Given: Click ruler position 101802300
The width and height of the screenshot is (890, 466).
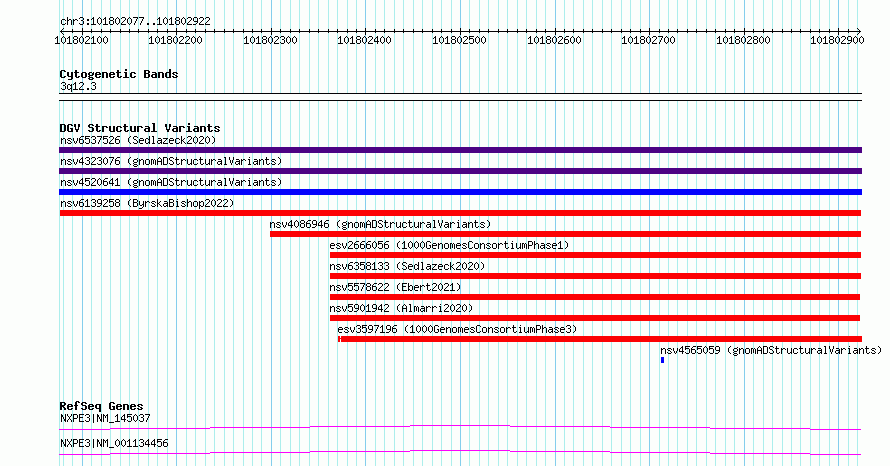Looking at the screenshot, I should (270, 40).
